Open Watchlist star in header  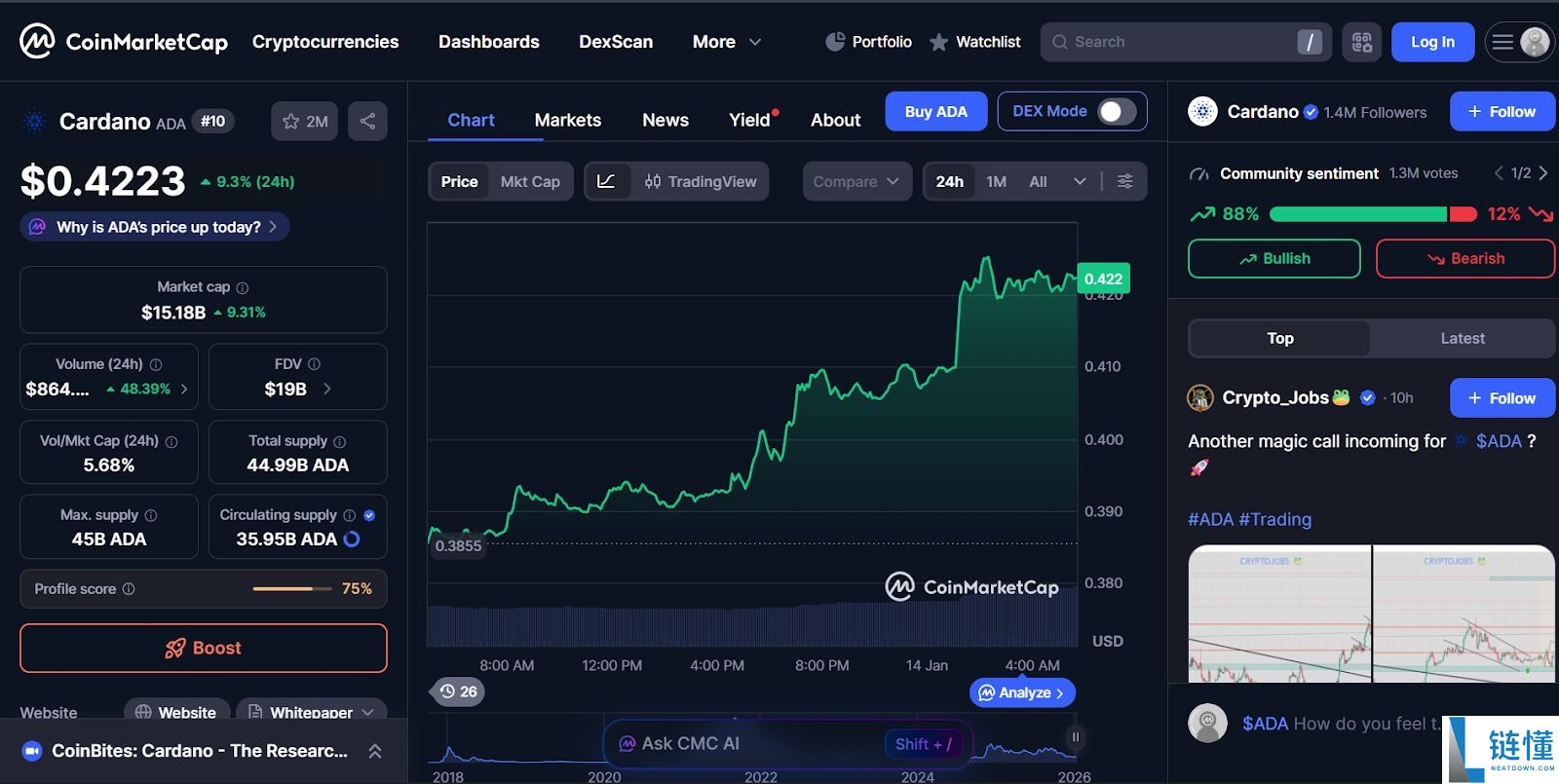tap(974, 42)
